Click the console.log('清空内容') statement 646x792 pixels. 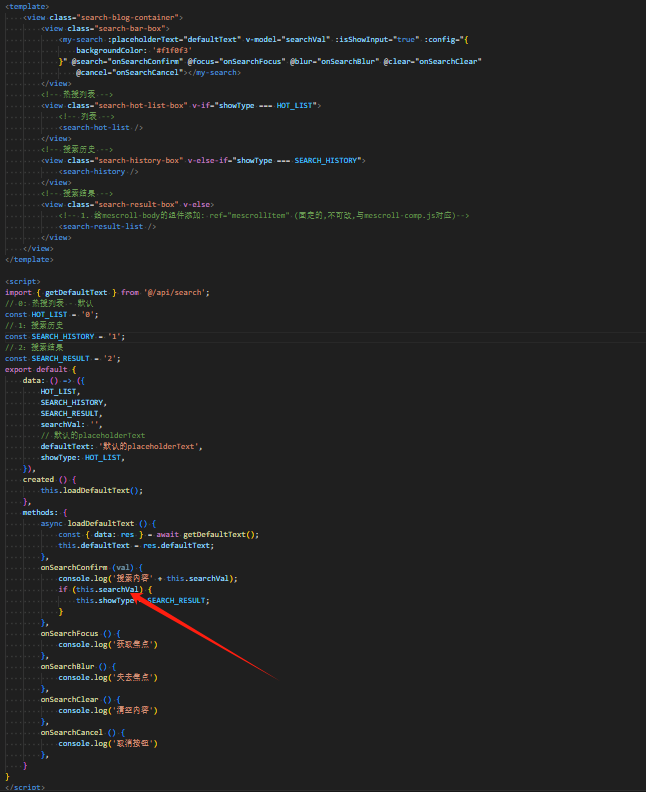pos(108,711)
